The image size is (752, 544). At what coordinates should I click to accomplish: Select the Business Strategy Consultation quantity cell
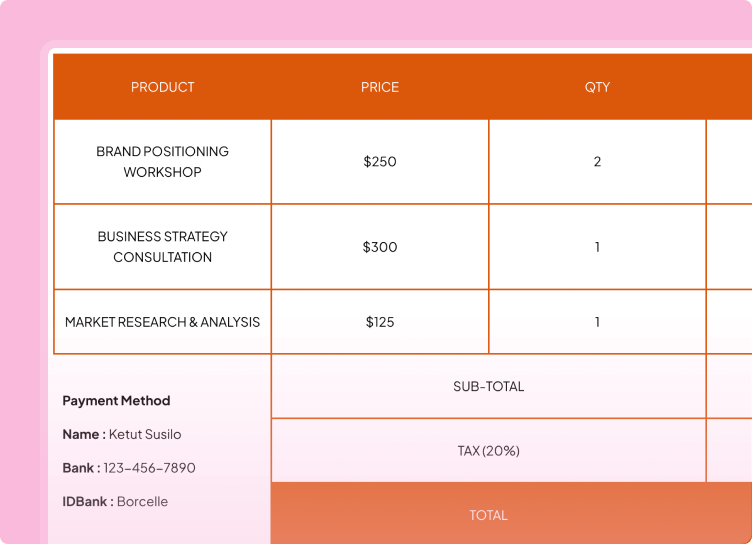pos(597,247)
